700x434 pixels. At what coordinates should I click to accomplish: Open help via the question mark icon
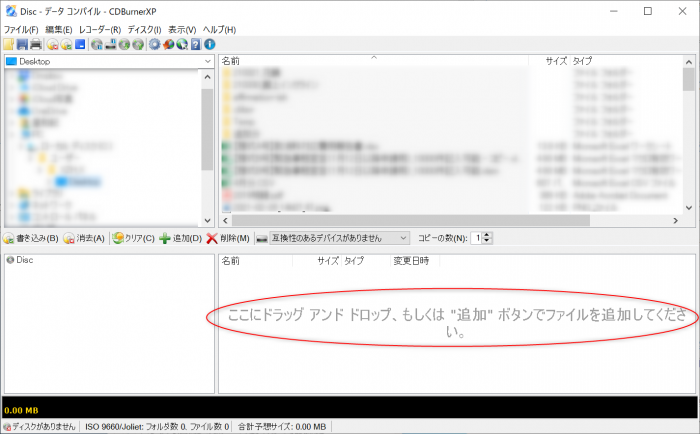196,44
